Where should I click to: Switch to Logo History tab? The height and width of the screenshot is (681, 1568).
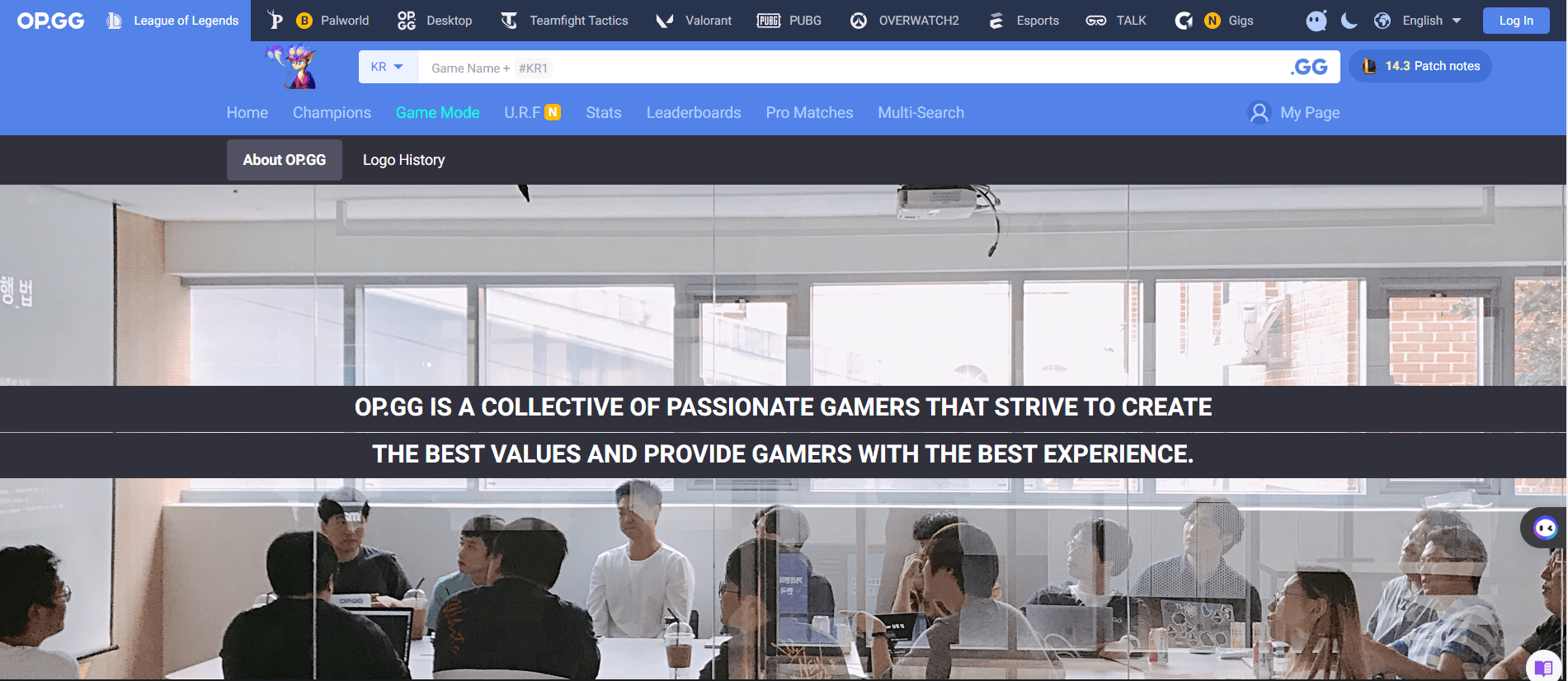point(403,160)
